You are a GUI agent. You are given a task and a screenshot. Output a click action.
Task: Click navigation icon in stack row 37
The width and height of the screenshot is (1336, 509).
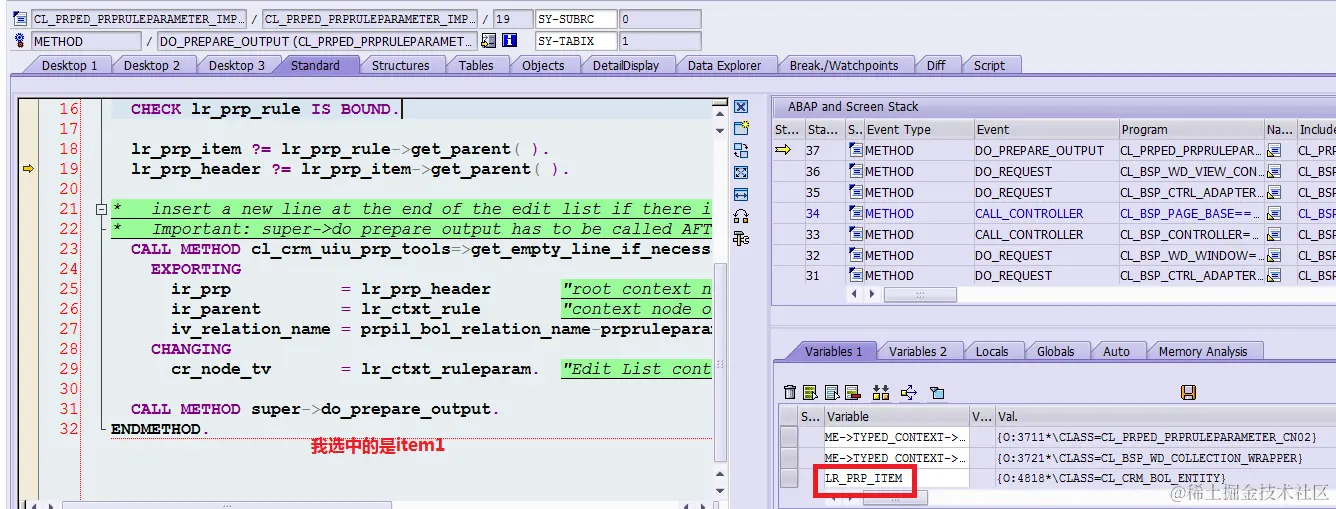coord(1274,151)
